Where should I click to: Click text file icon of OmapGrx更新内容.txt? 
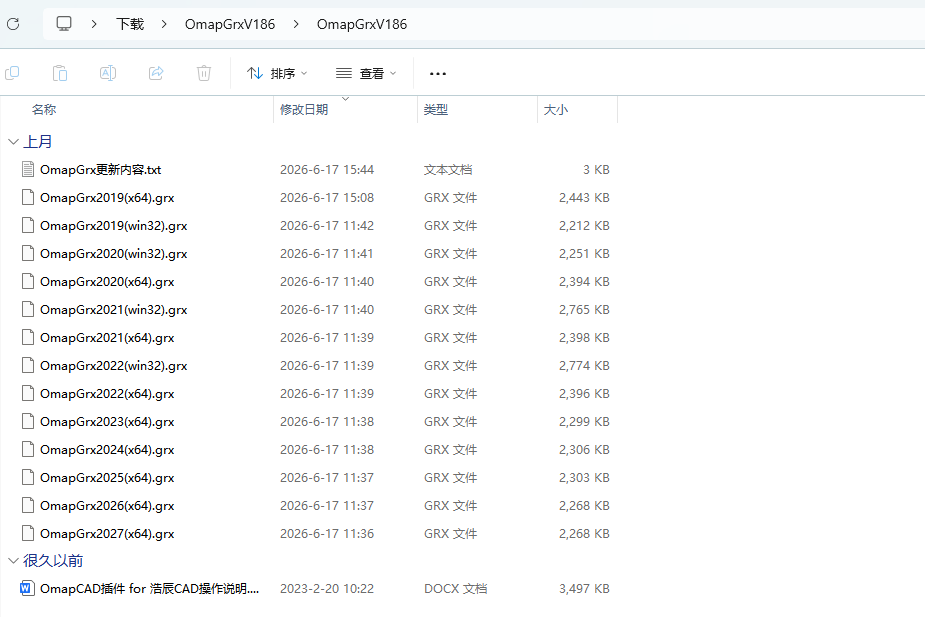click(x=28, y=169)
